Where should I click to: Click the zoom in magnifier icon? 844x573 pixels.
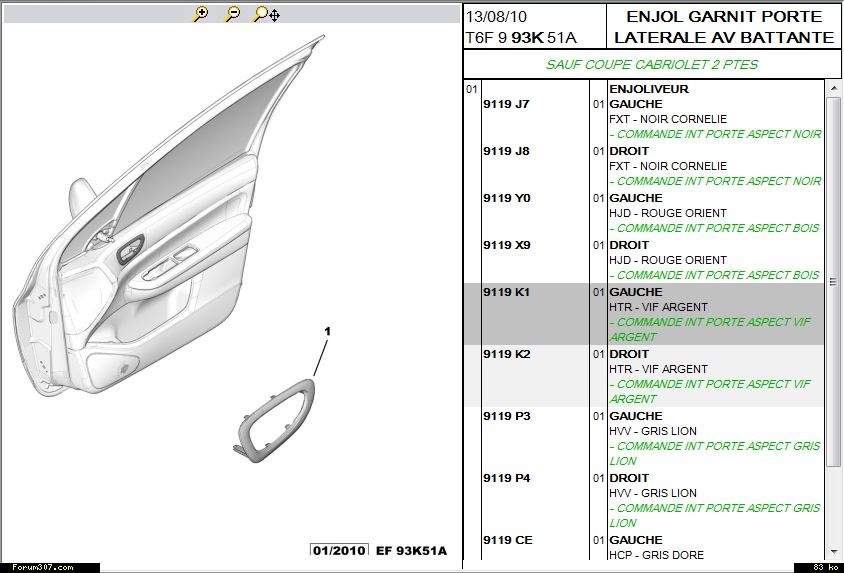[201, 14]
